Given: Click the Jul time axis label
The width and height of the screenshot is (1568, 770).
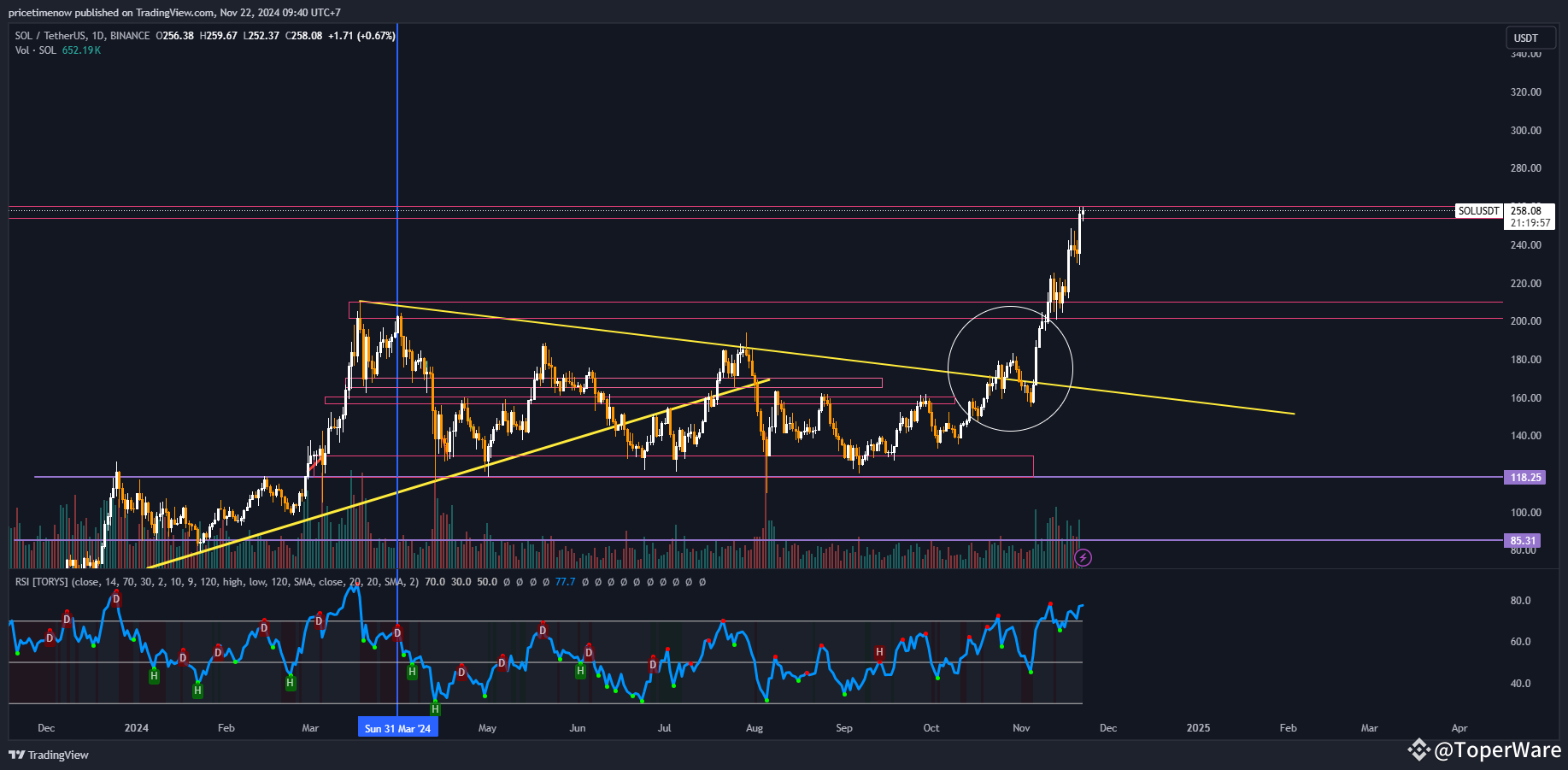Looking at the screenshot, I should 664,728.
